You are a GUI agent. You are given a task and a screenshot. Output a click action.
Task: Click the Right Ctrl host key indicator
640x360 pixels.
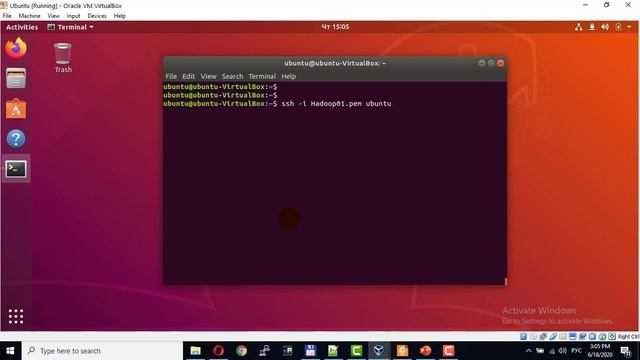(x=628, y=336)
